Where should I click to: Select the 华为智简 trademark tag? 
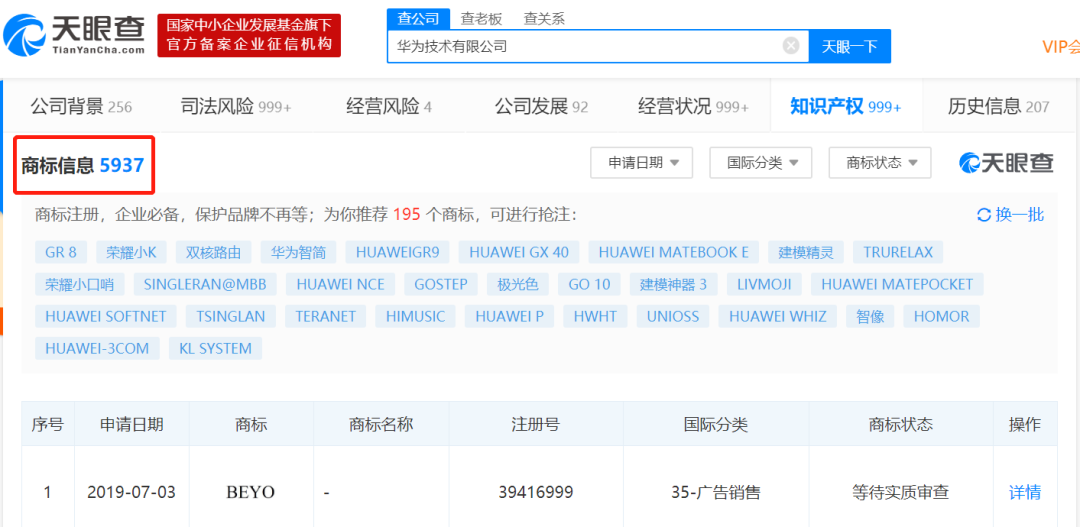[298, 252]
